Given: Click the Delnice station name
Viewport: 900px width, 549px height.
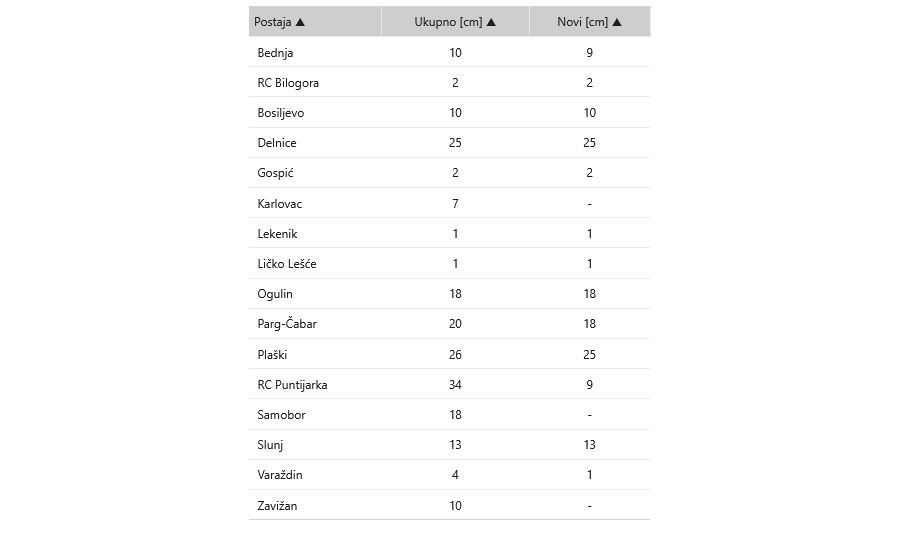Looking at the screenshot, I should click(x=277, y=143).
